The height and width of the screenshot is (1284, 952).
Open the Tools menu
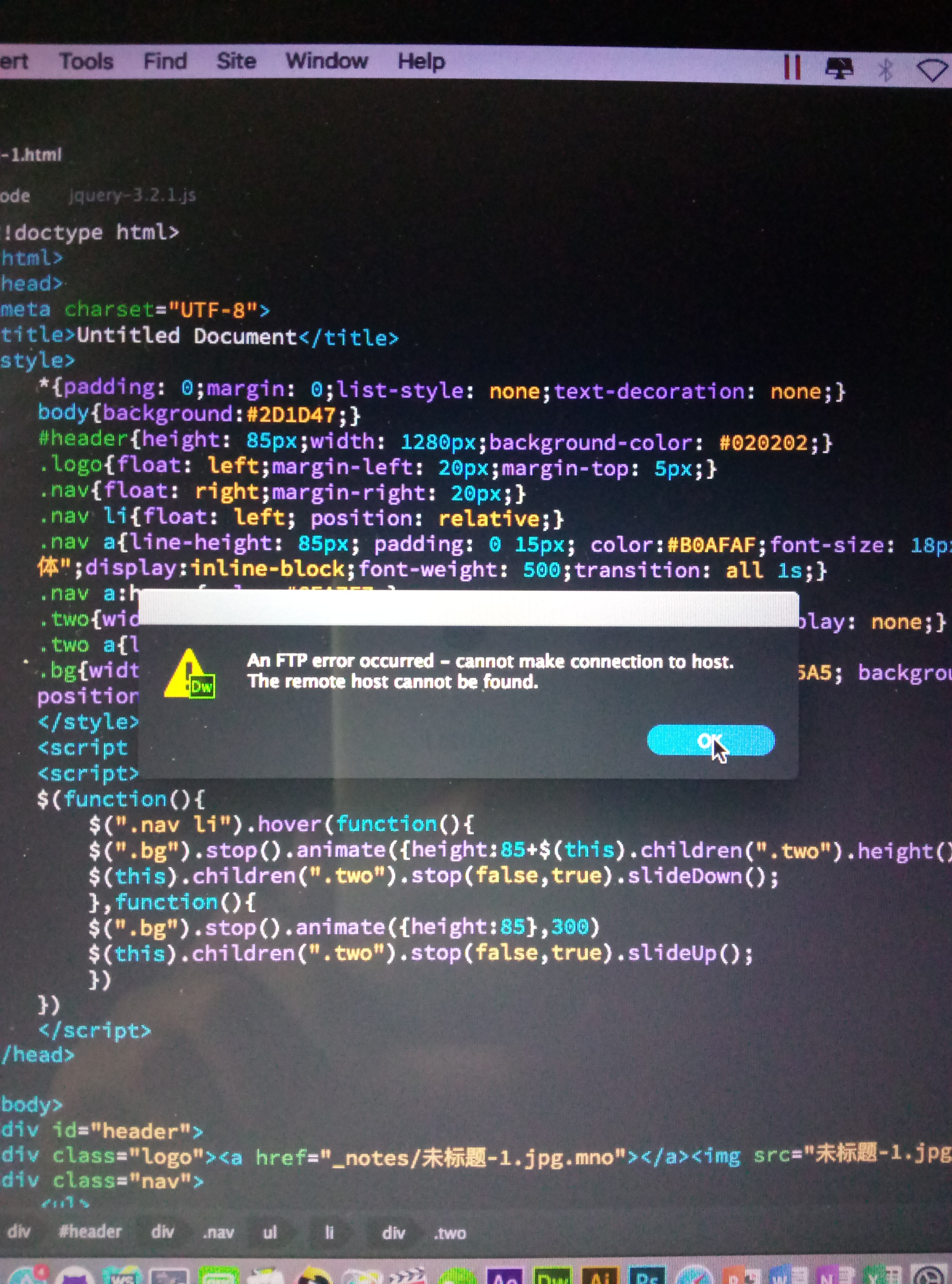tap(86, 61)
